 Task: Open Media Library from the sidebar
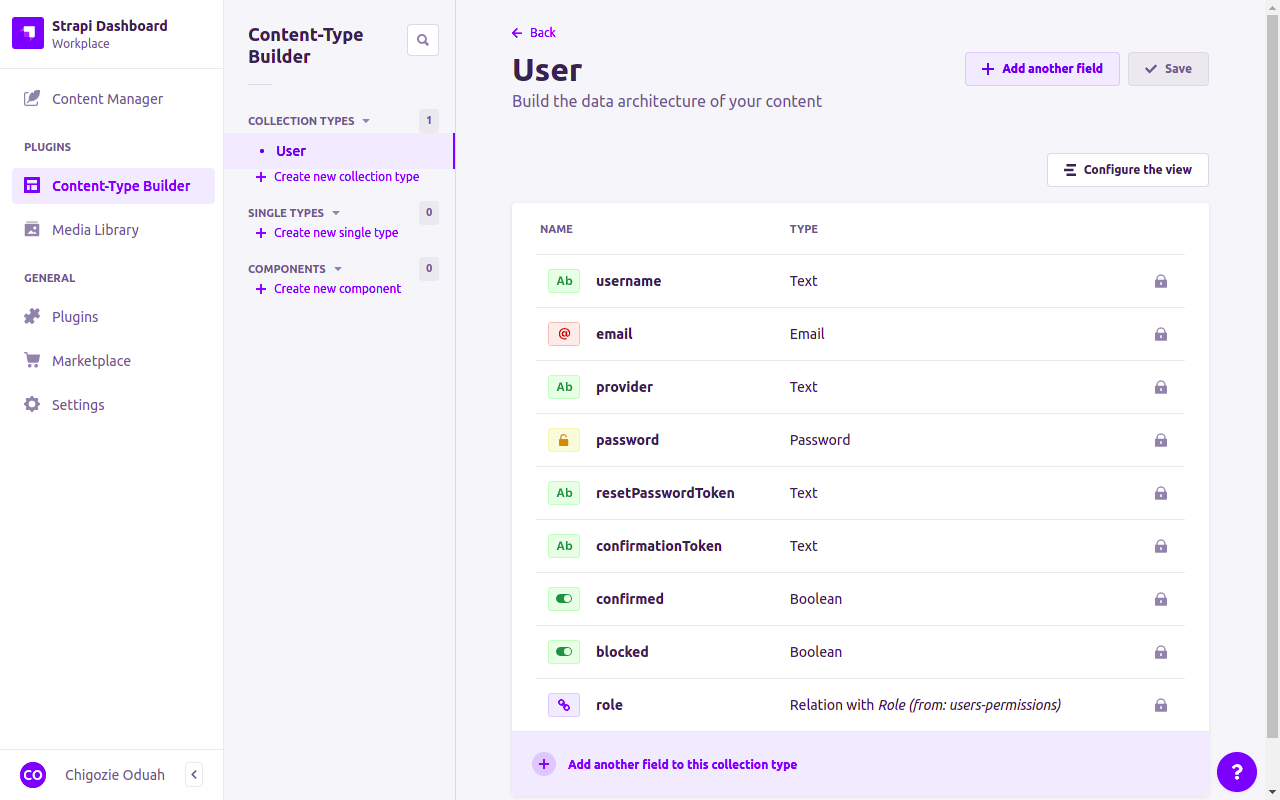[95, 230]
